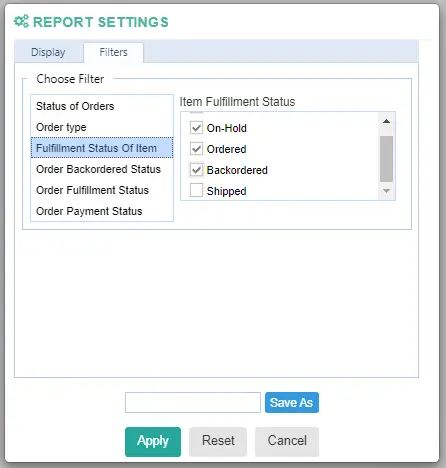The height and width of the screenshot is (468, 446).
Task: Click the scroll up arrow in status list
Action: 386,121
